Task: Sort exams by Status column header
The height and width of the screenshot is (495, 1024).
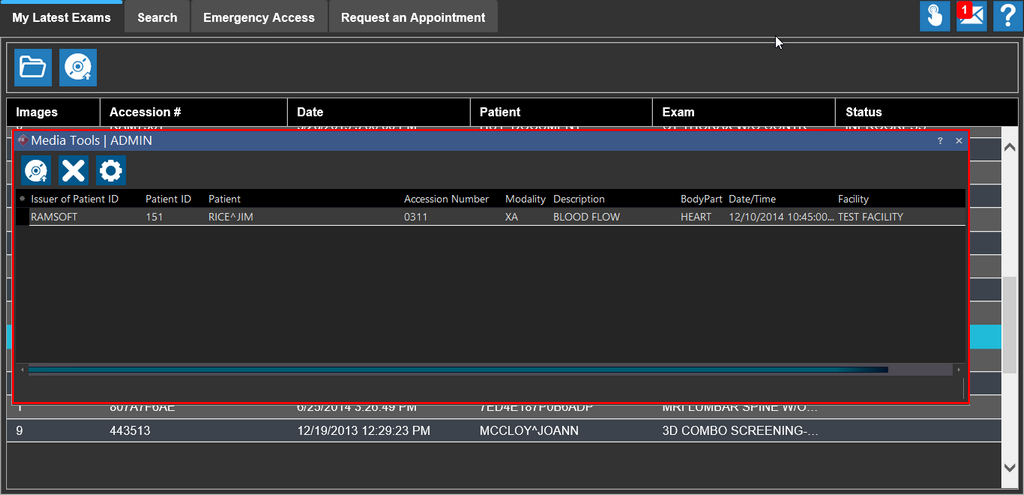Action: (864, 112)
